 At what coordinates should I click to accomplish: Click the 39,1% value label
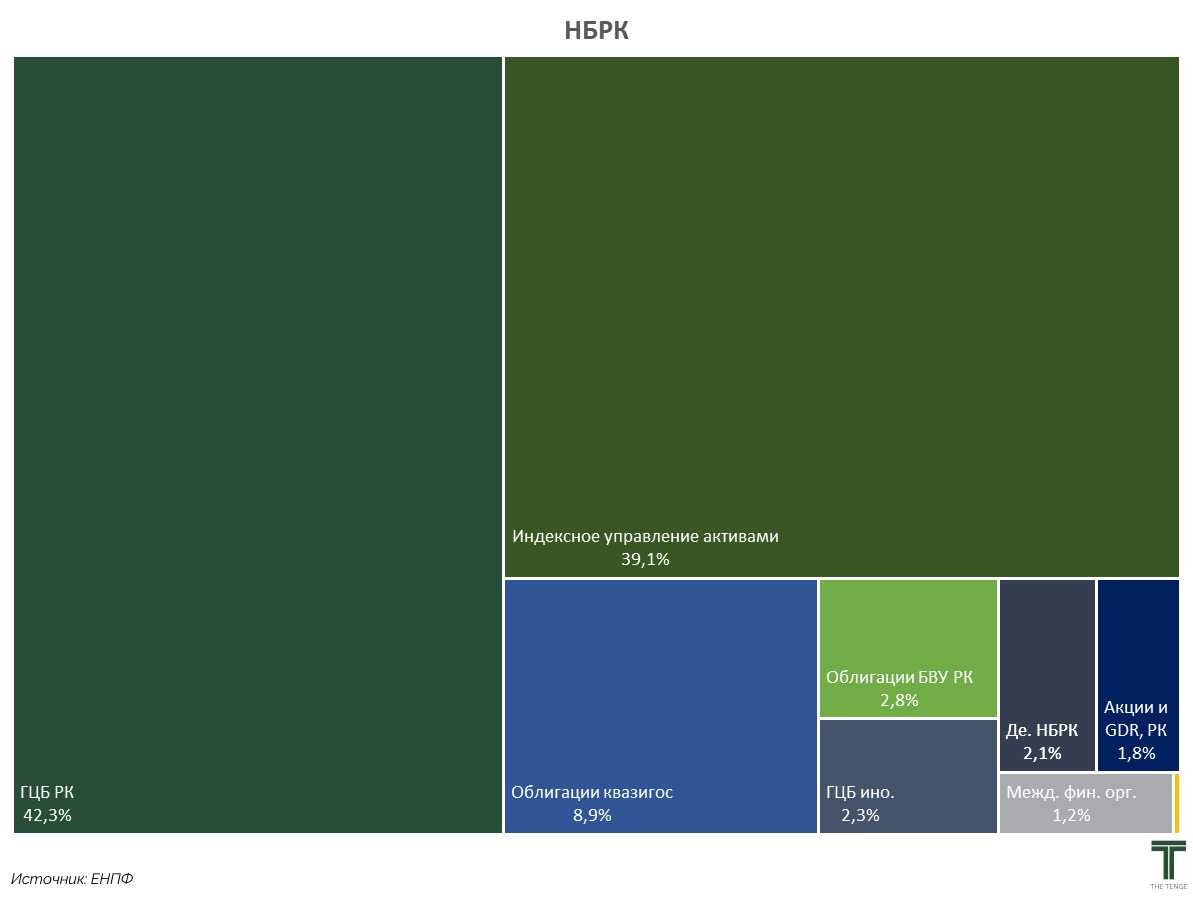tap(645, 560)
